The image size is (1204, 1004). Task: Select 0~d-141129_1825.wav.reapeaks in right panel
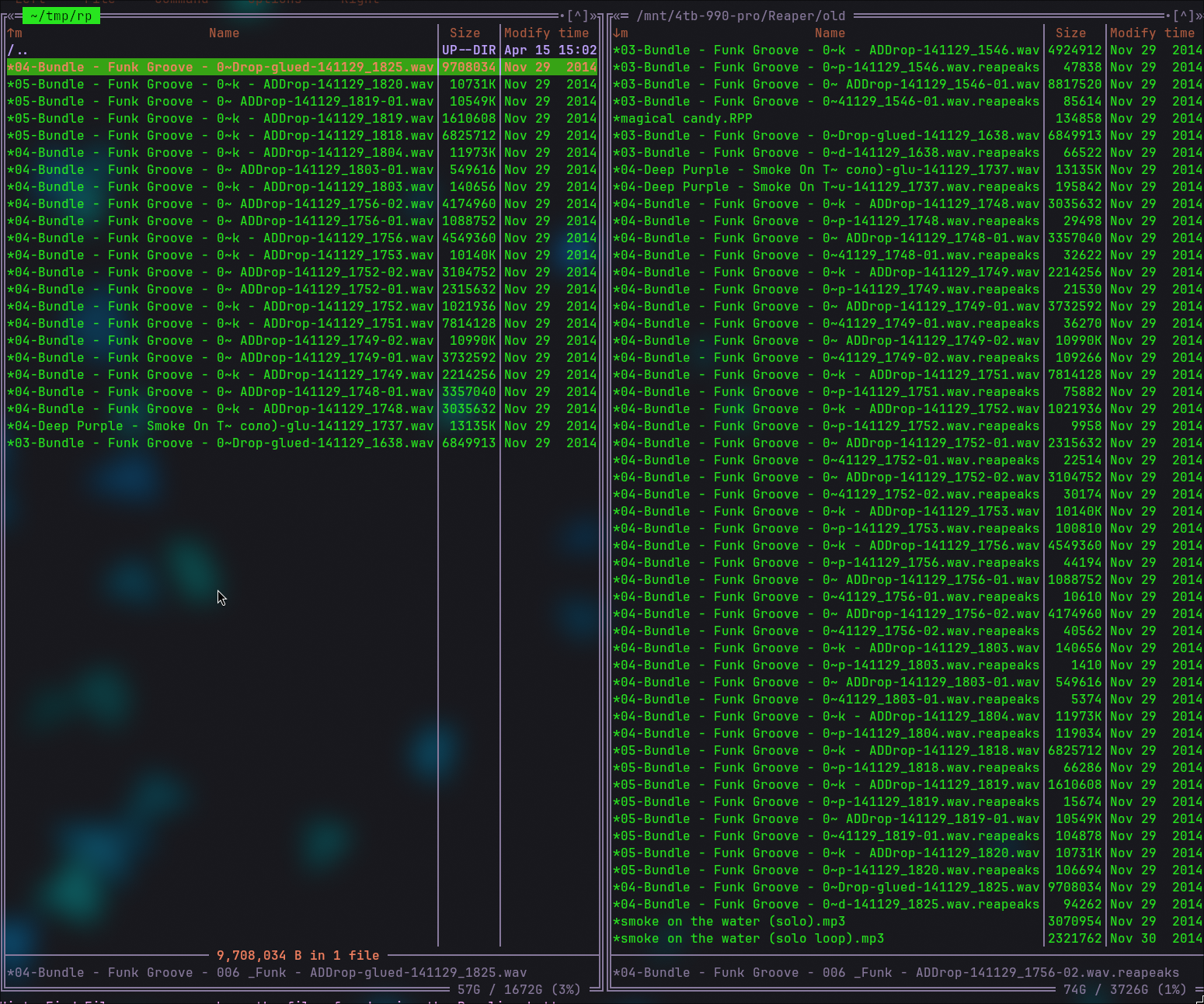click(x=908, y=904)
